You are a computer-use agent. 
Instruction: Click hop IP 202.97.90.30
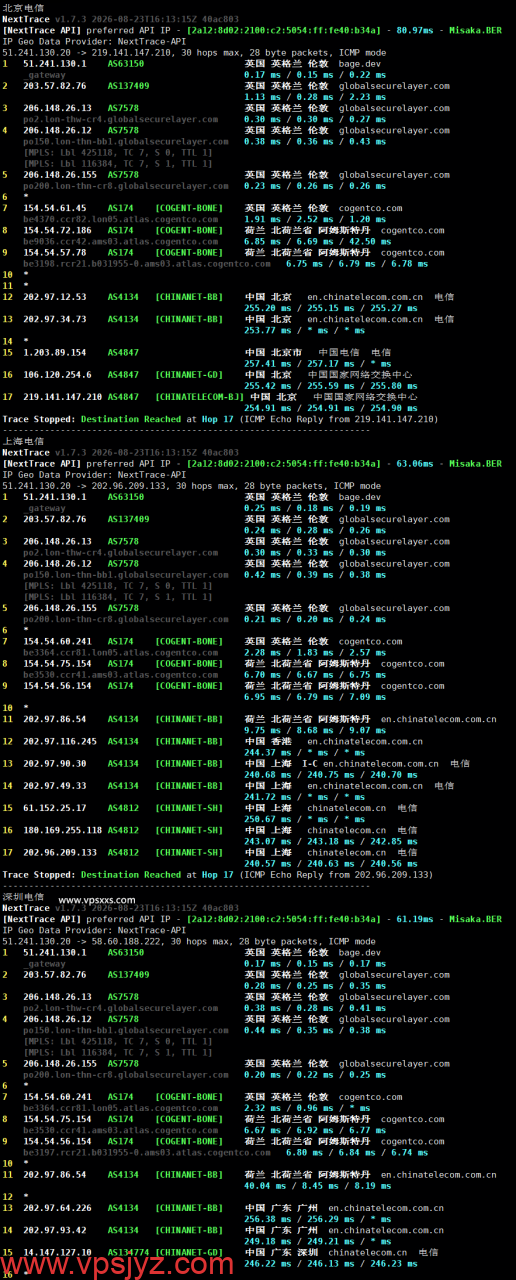(x=55, y=763)
